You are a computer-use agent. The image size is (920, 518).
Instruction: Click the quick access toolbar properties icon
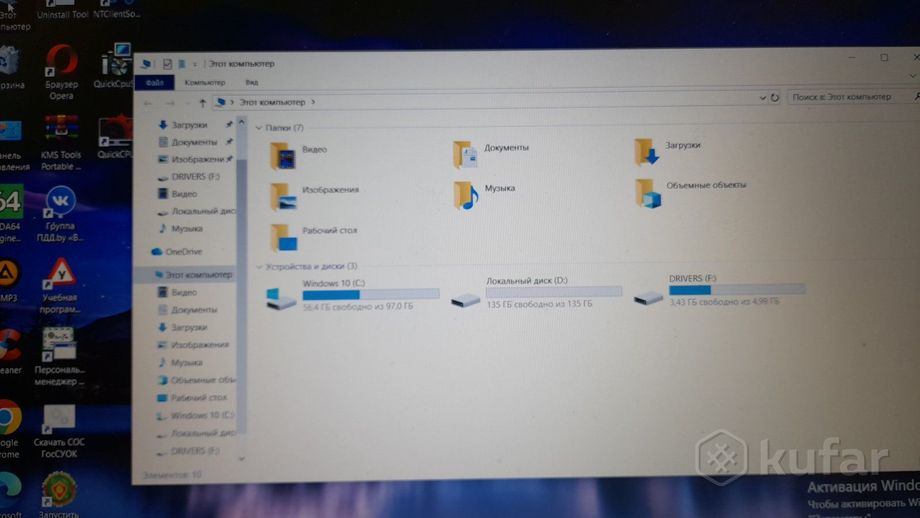pos(167,64)
